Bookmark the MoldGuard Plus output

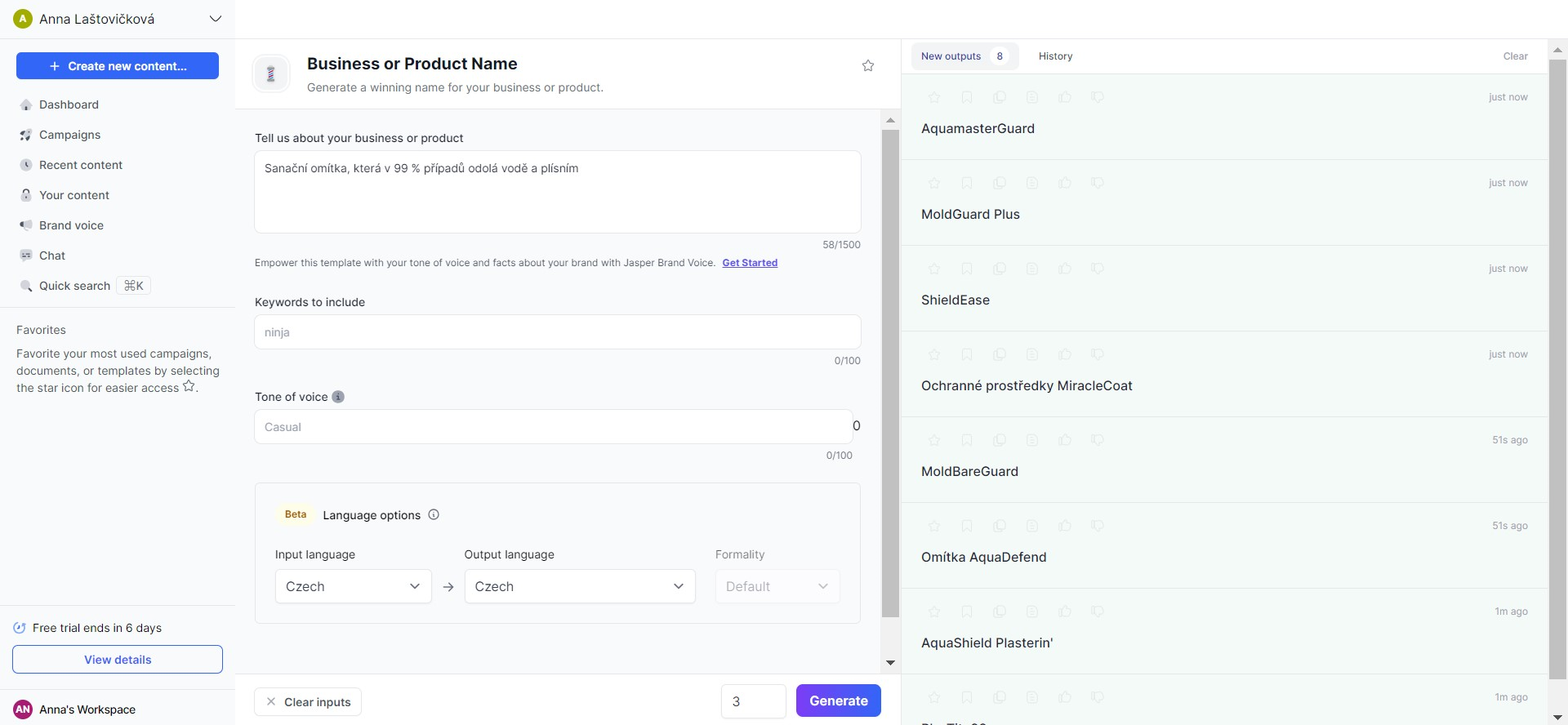(x=967, y=183)
